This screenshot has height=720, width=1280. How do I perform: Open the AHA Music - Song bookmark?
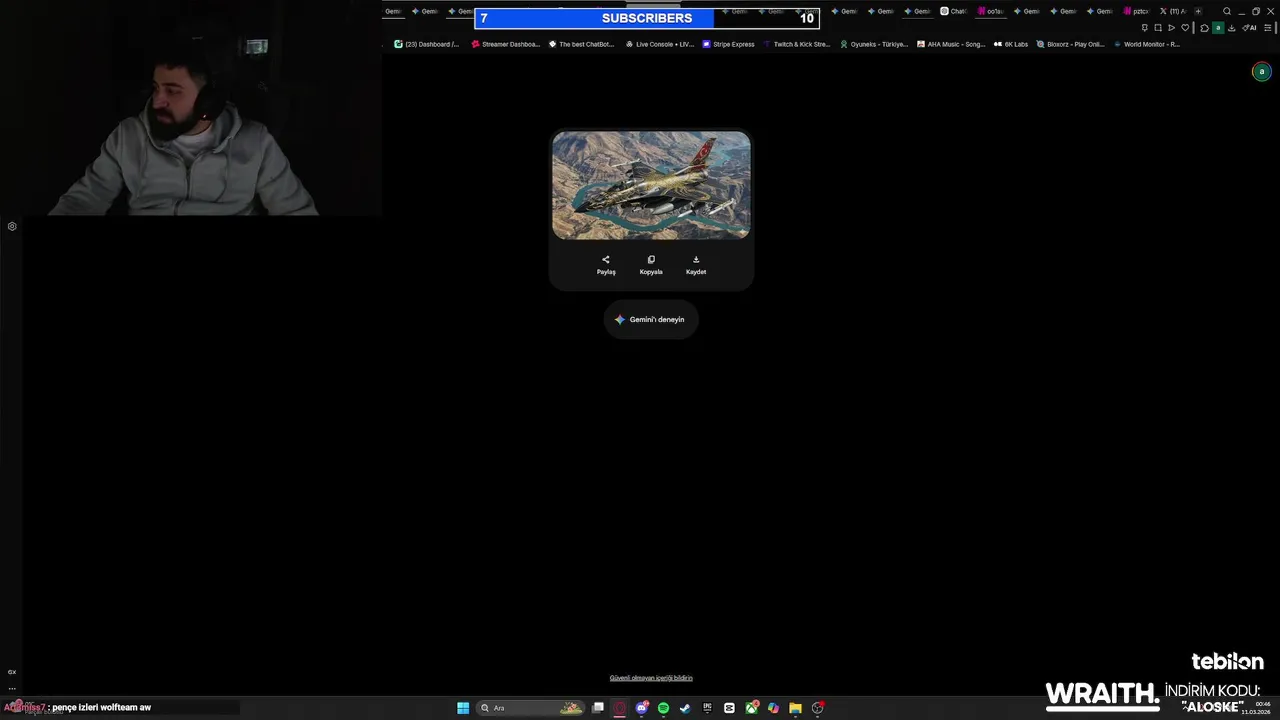click(951, 44)
